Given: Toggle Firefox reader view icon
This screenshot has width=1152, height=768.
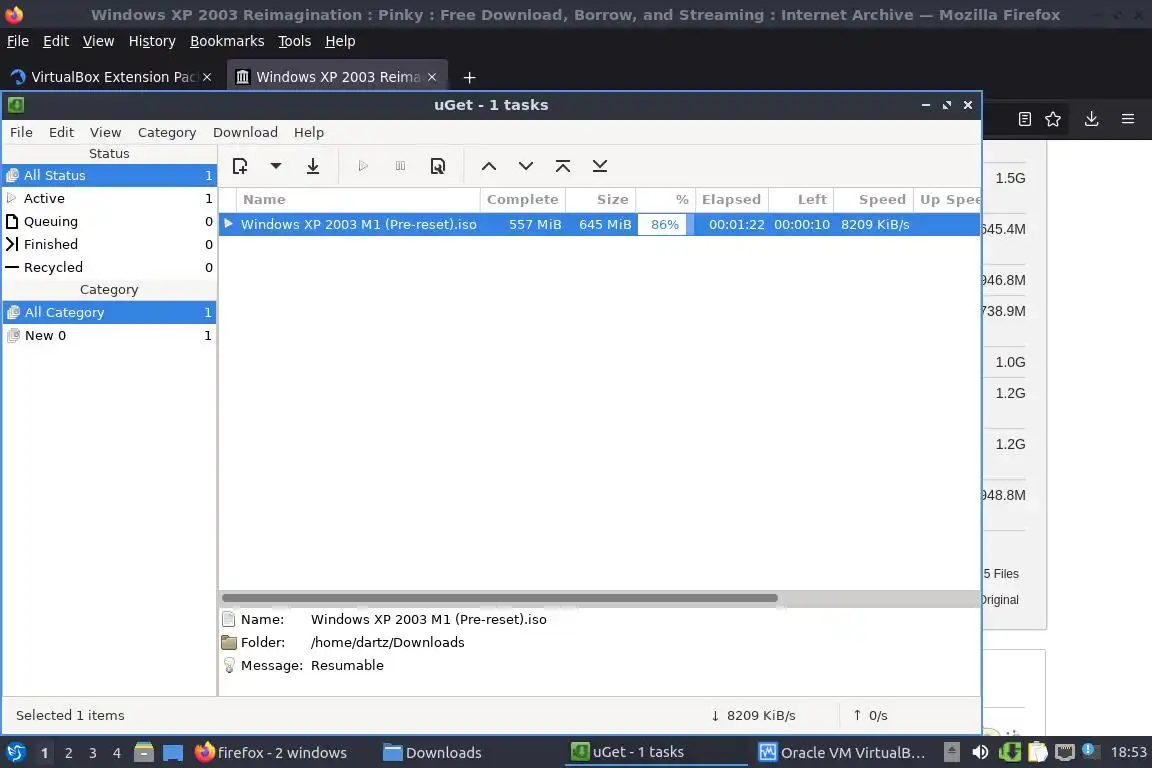Looking at the screenshot, I should [x=1025, y=119].
